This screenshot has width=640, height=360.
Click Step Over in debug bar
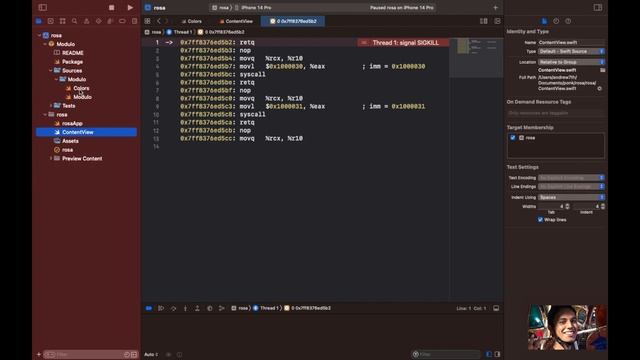pyautogui.click(x=173, y=308)
